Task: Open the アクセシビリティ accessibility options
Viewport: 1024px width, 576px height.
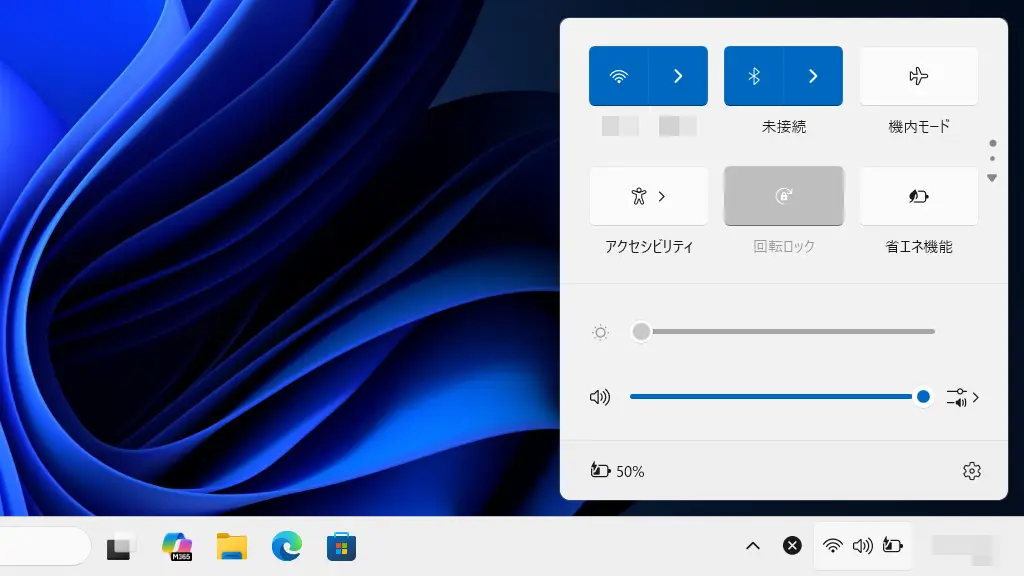Action: 648,196
